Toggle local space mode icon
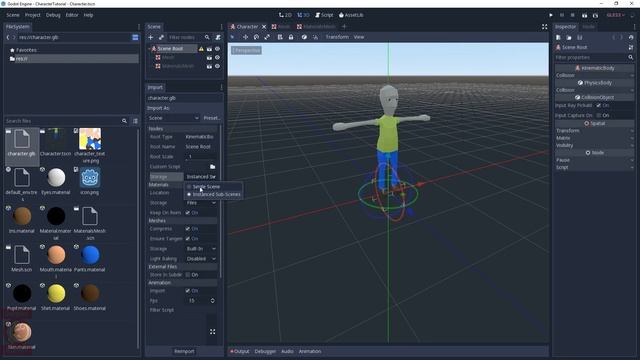Viewport: 640px width, 360px height. [304, 37]
